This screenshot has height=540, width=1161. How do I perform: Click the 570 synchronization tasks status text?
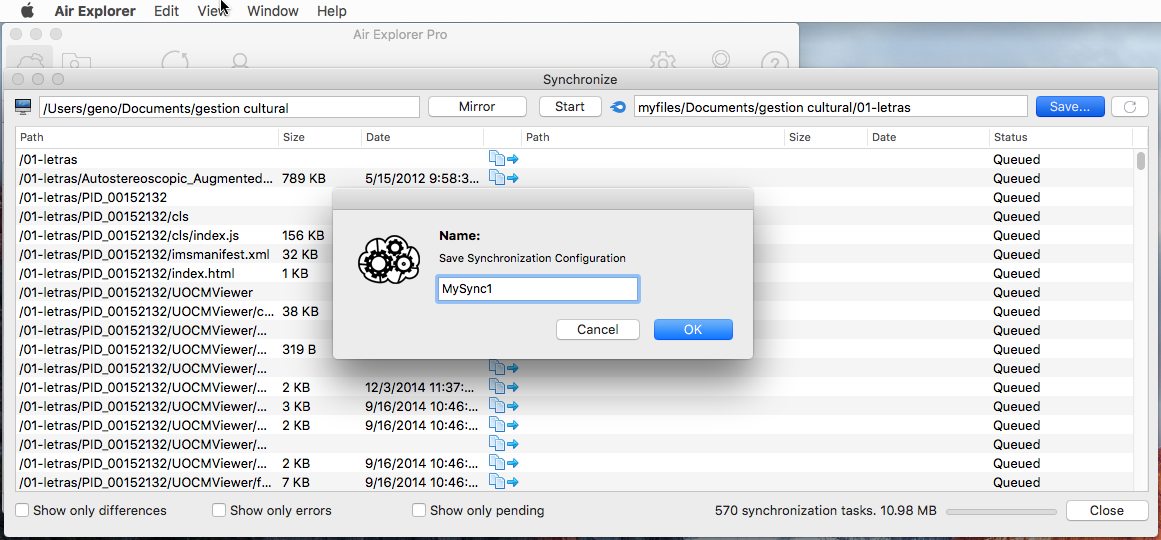[826, 510]
